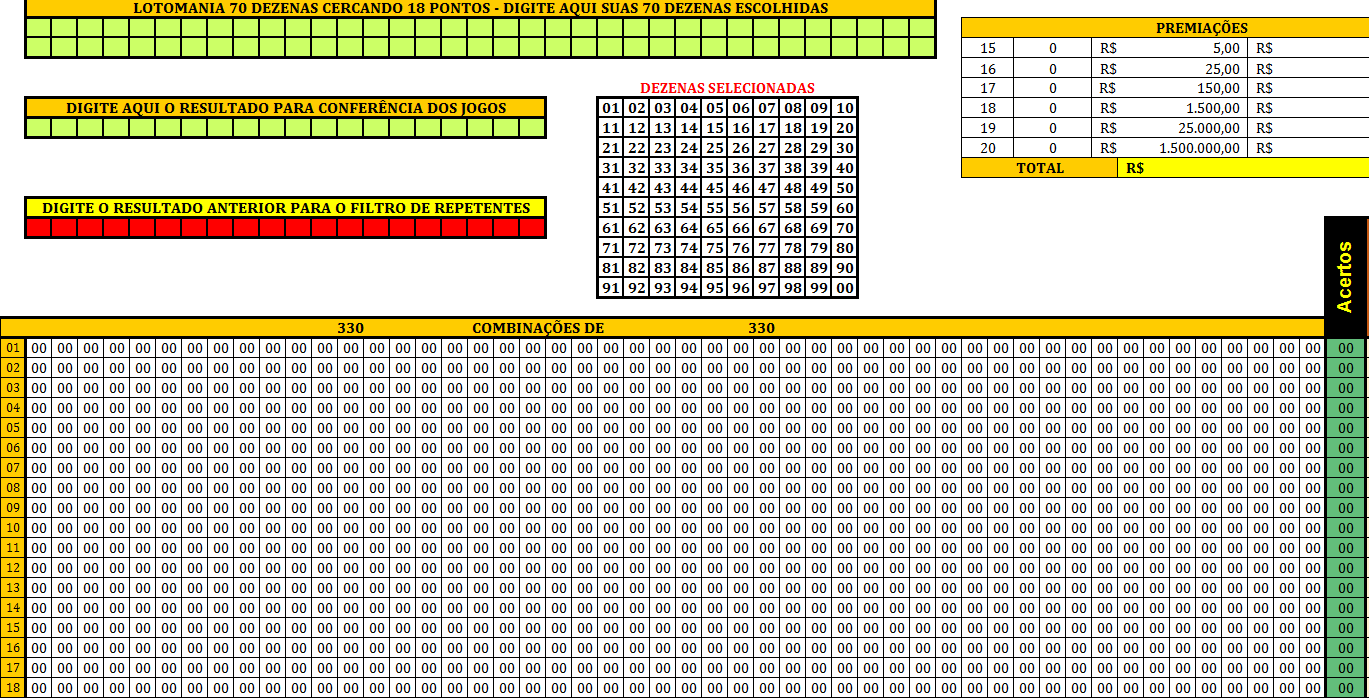Click the orange row label 14 of combinations table

click(x=13, y=608)
